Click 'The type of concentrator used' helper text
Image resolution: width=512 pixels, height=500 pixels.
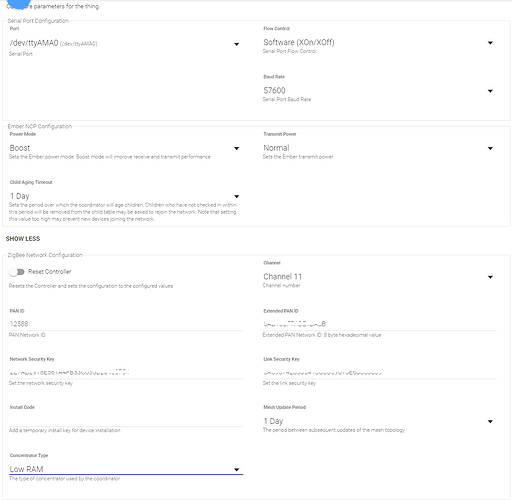click(x=64, y=479)
